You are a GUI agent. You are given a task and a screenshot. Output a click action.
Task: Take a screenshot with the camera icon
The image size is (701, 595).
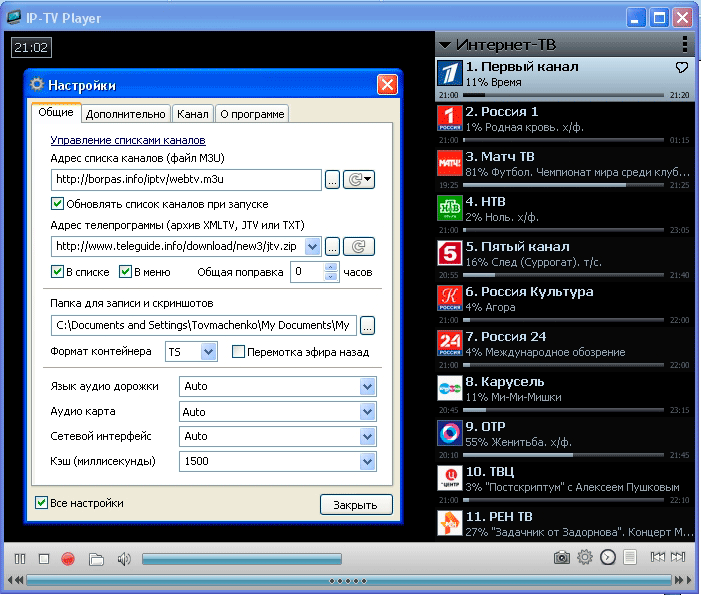[x=562, y=557]
